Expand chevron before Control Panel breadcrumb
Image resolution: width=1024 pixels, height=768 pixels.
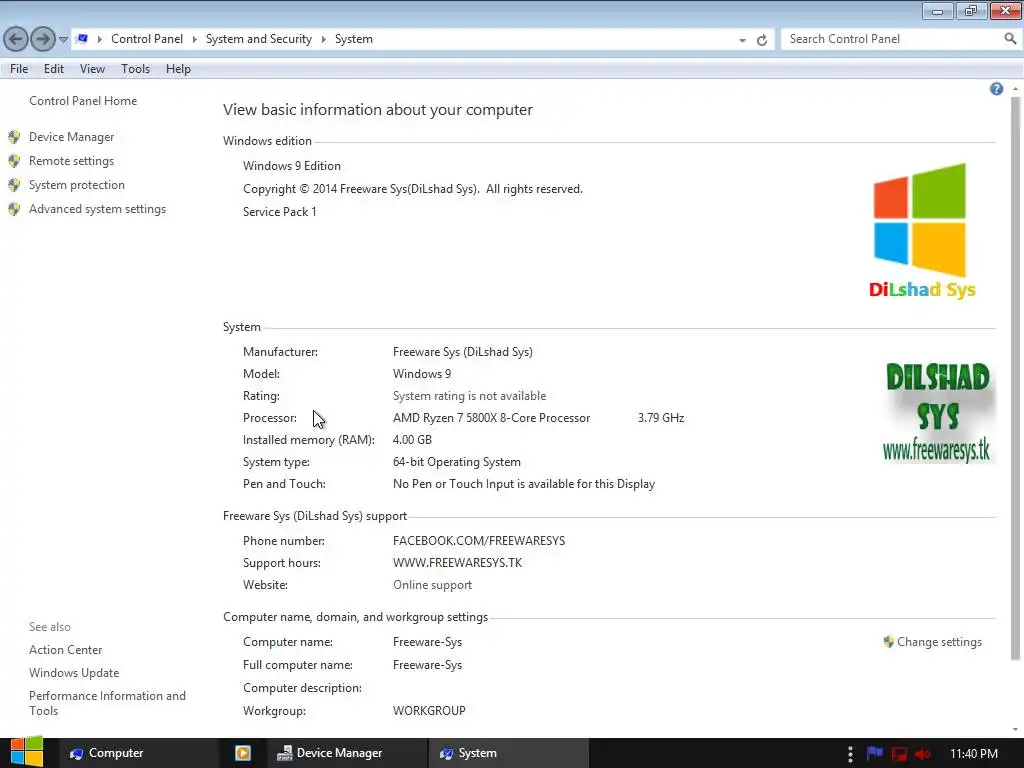(100, 39)
